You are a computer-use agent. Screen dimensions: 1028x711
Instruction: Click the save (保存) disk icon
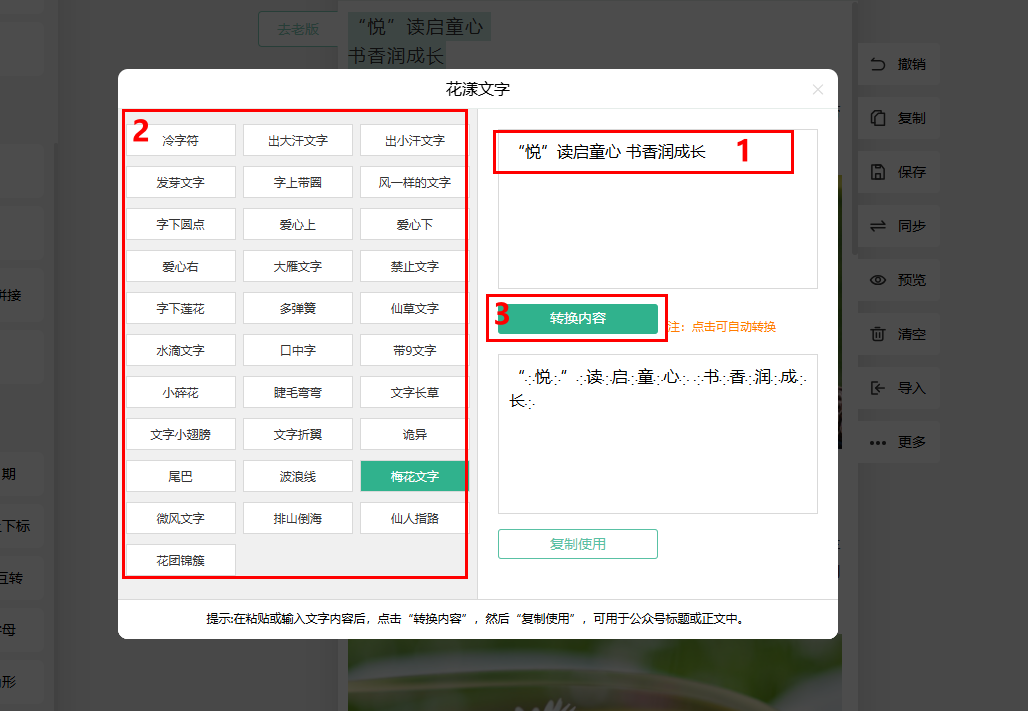pos(878,172)
